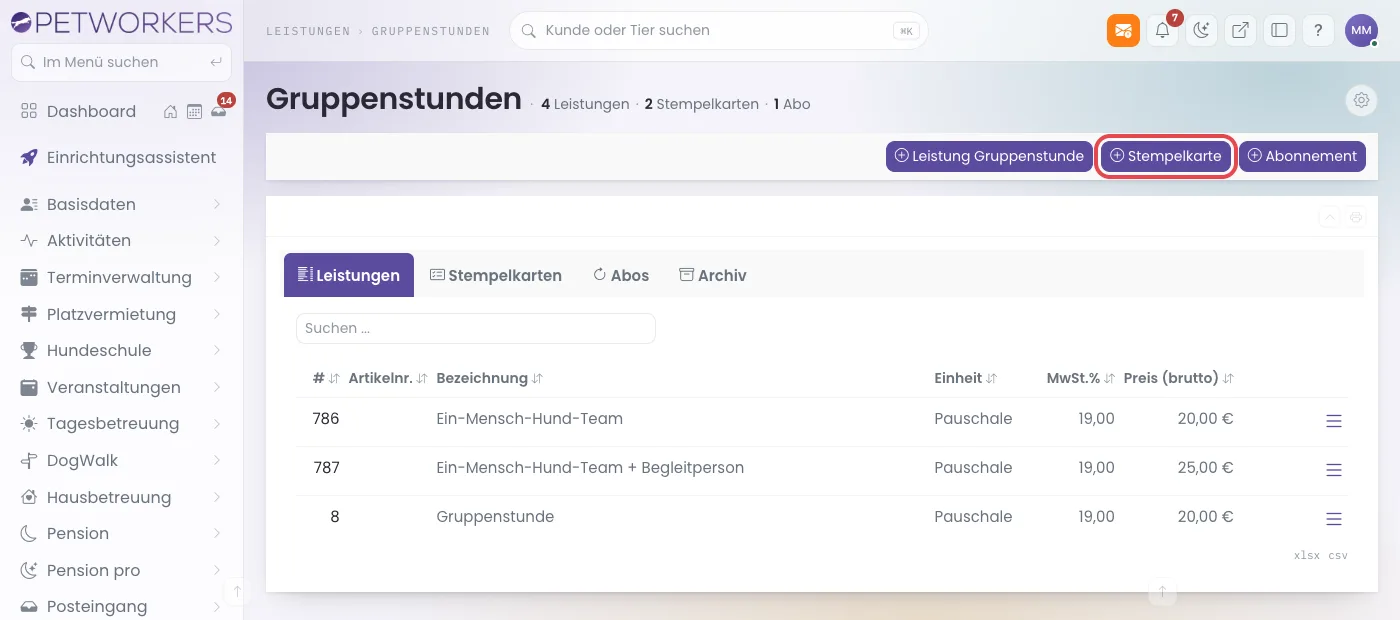Viewport: 1400px width, 620px height.
Task: Click article number 786
Action: coord(326,418)
